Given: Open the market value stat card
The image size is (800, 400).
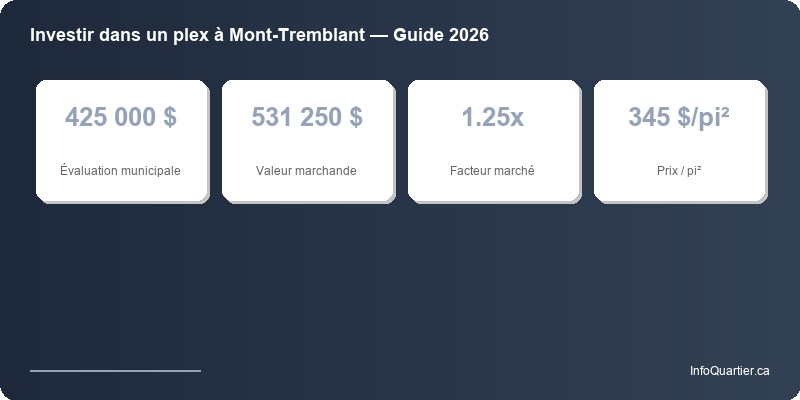Looking at the screenshot, I should coord(306,142).
